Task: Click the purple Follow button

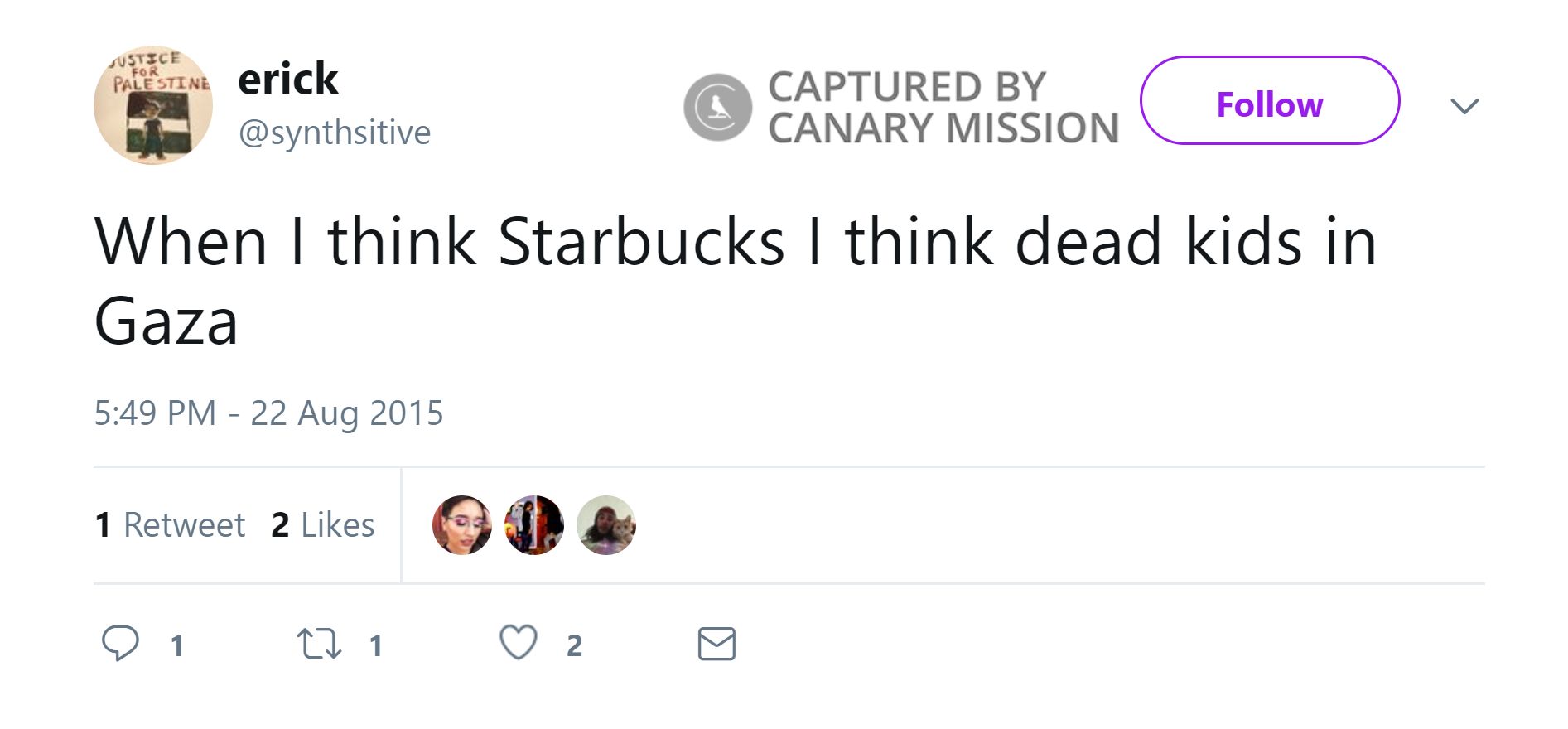Action: 1269,101
